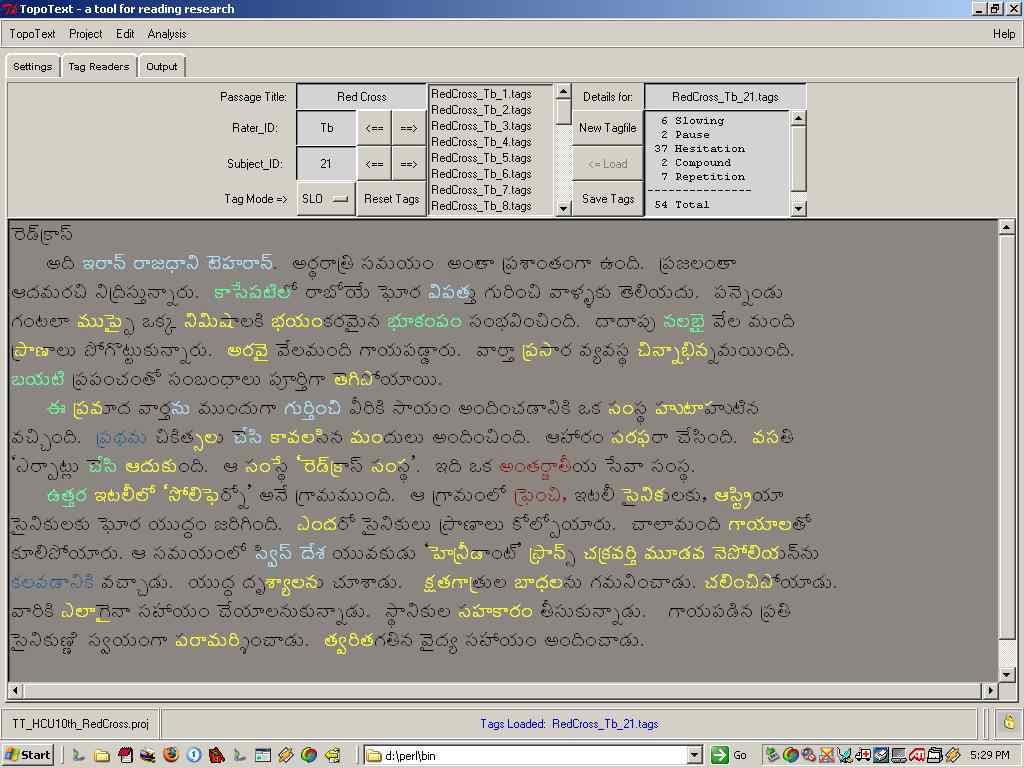Click the passage text scroll-down arrow

[1006, 675]
